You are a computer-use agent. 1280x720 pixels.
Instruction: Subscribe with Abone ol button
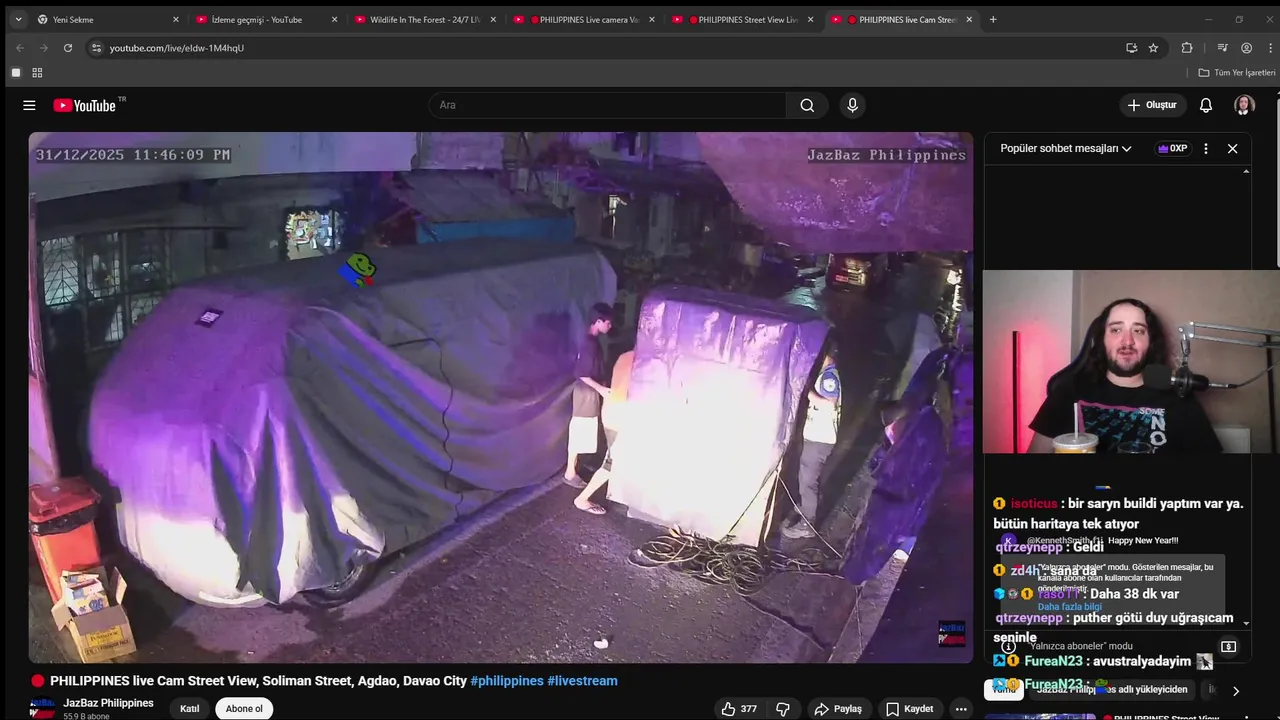[244, 709]
